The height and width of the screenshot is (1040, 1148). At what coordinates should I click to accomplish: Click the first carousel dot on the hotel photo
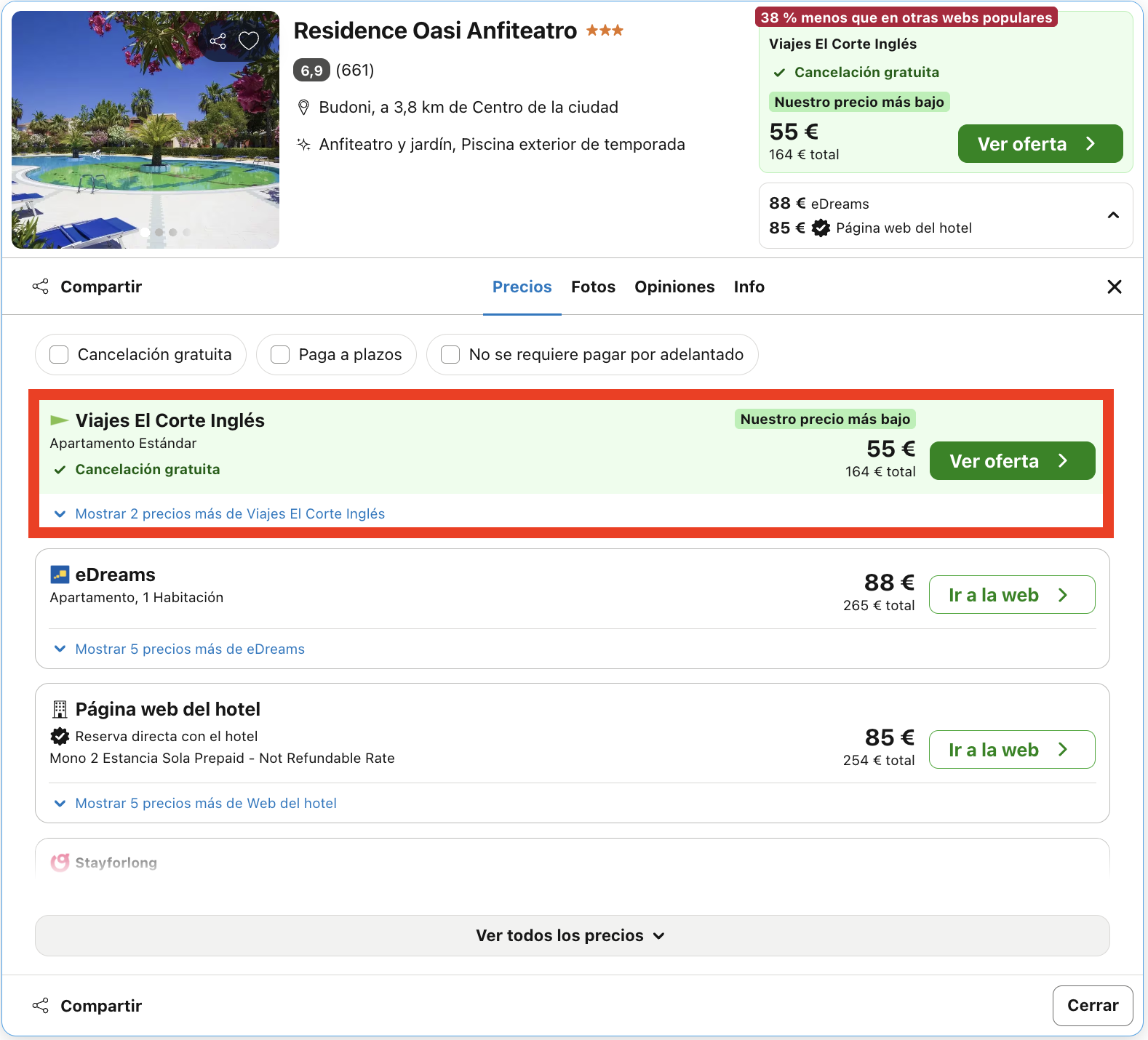145,232
